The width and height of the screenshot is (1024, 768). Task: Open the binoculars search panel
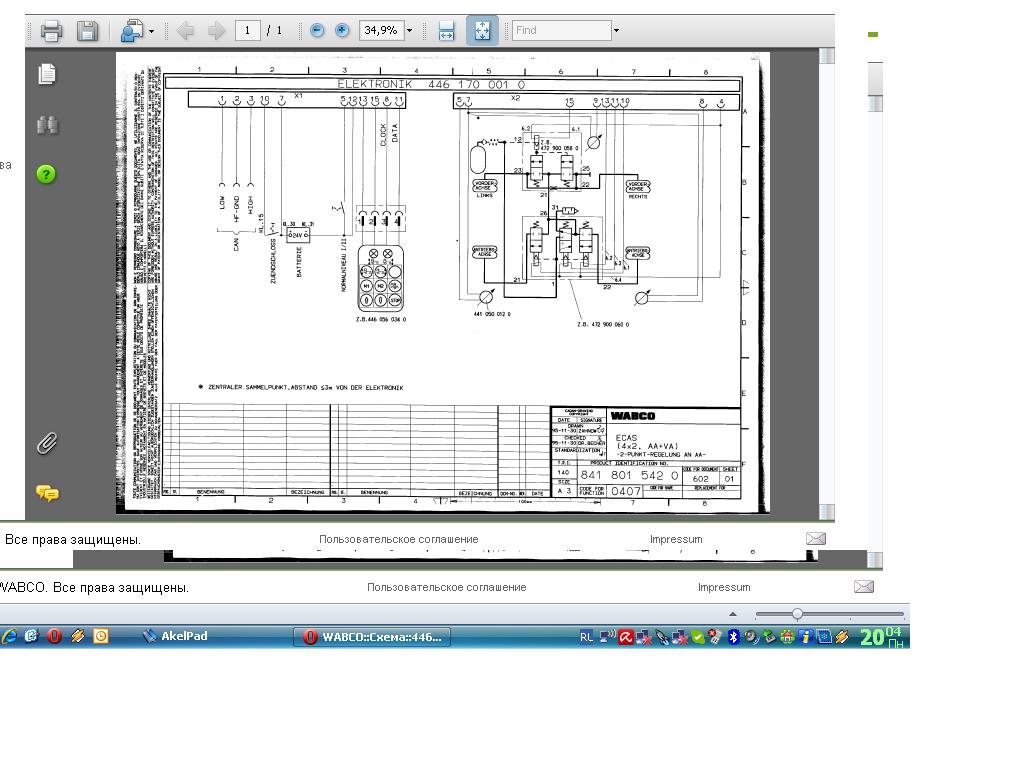[x=47, y=125]
